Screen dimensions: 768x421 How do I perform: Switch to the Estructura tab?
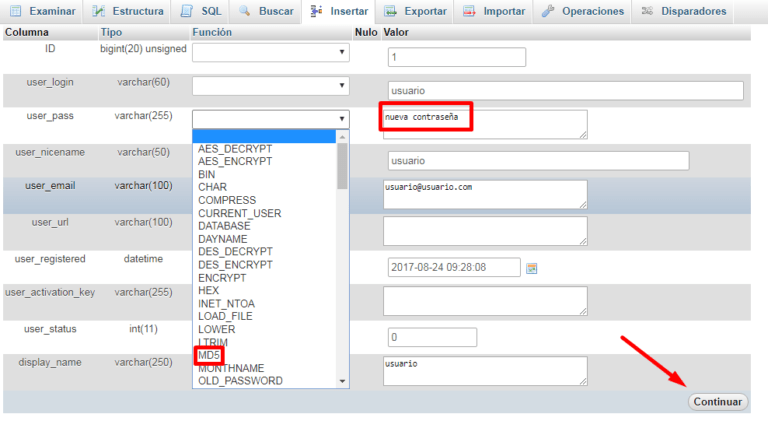coord(128,11)
